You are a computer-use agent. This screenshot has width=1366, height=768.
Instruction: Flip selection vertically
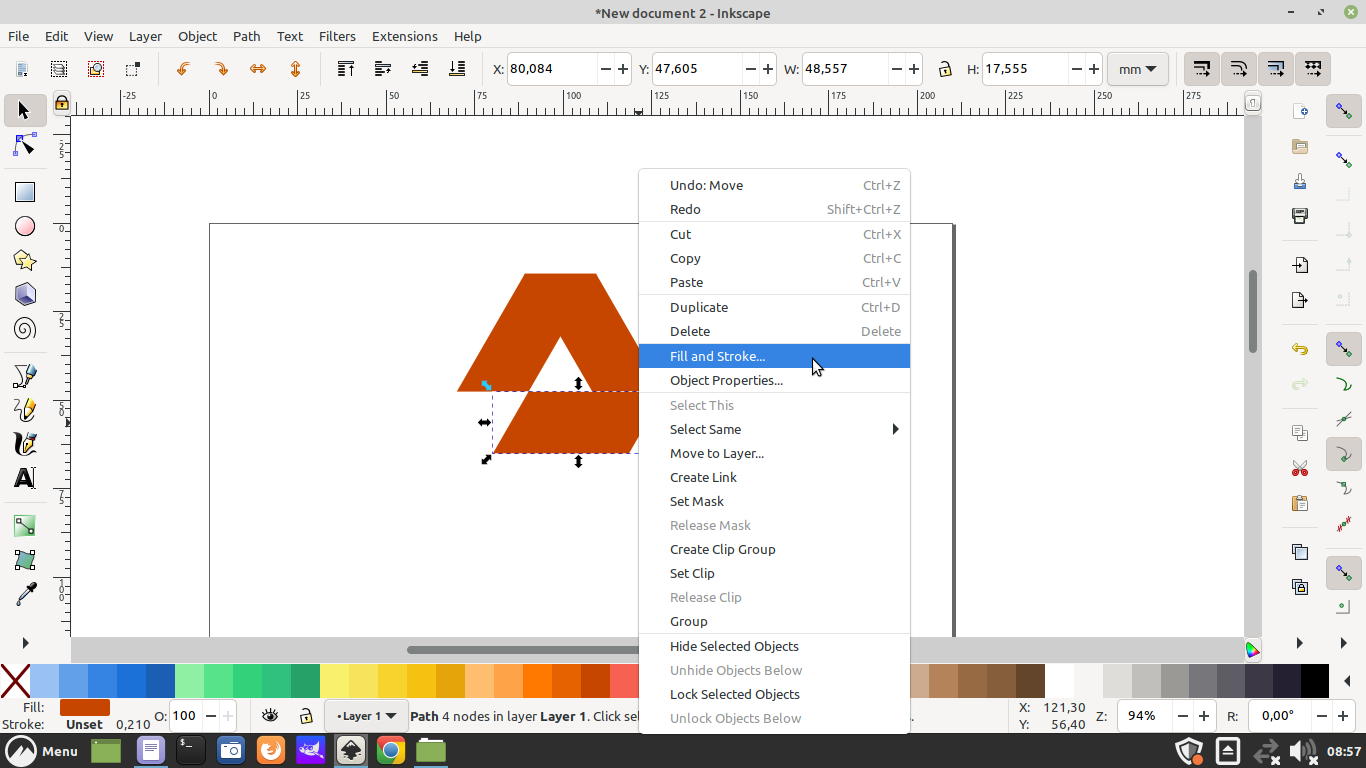tap(296, 69)
